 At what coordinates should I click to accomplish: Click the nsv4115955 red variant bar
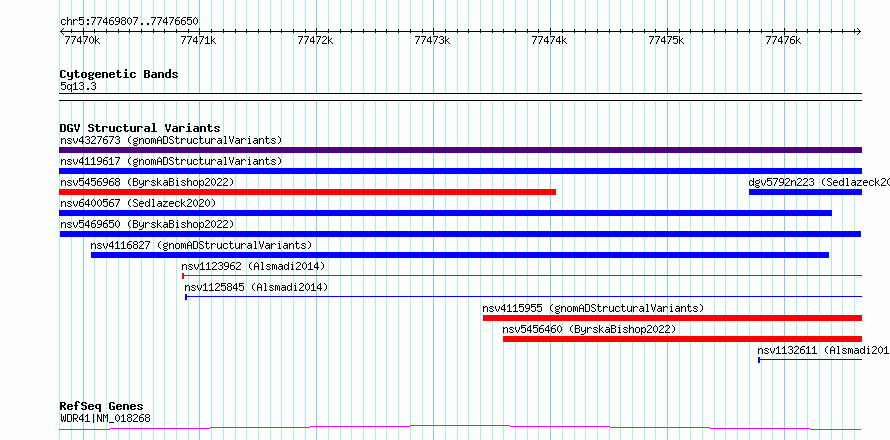(x=673, y=318)
